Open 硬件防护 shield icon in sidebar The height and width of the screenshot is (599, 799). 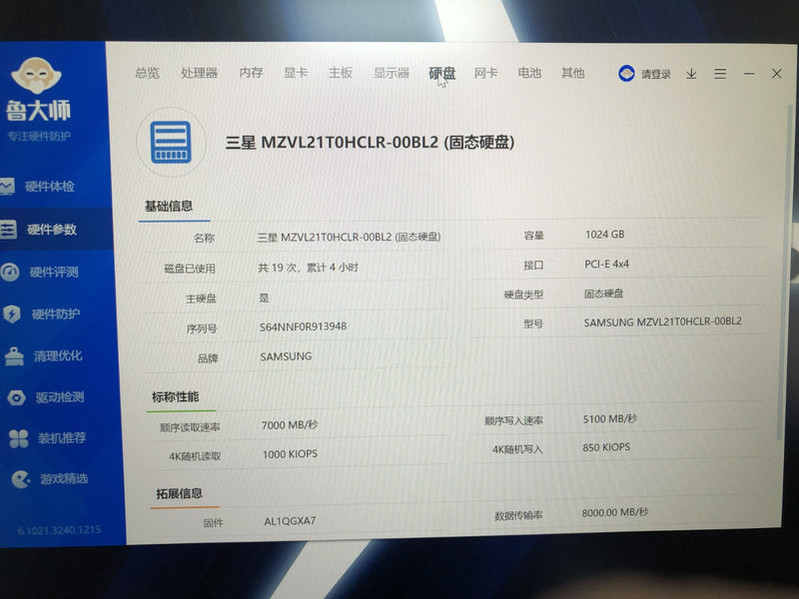(x=11, y=314)
